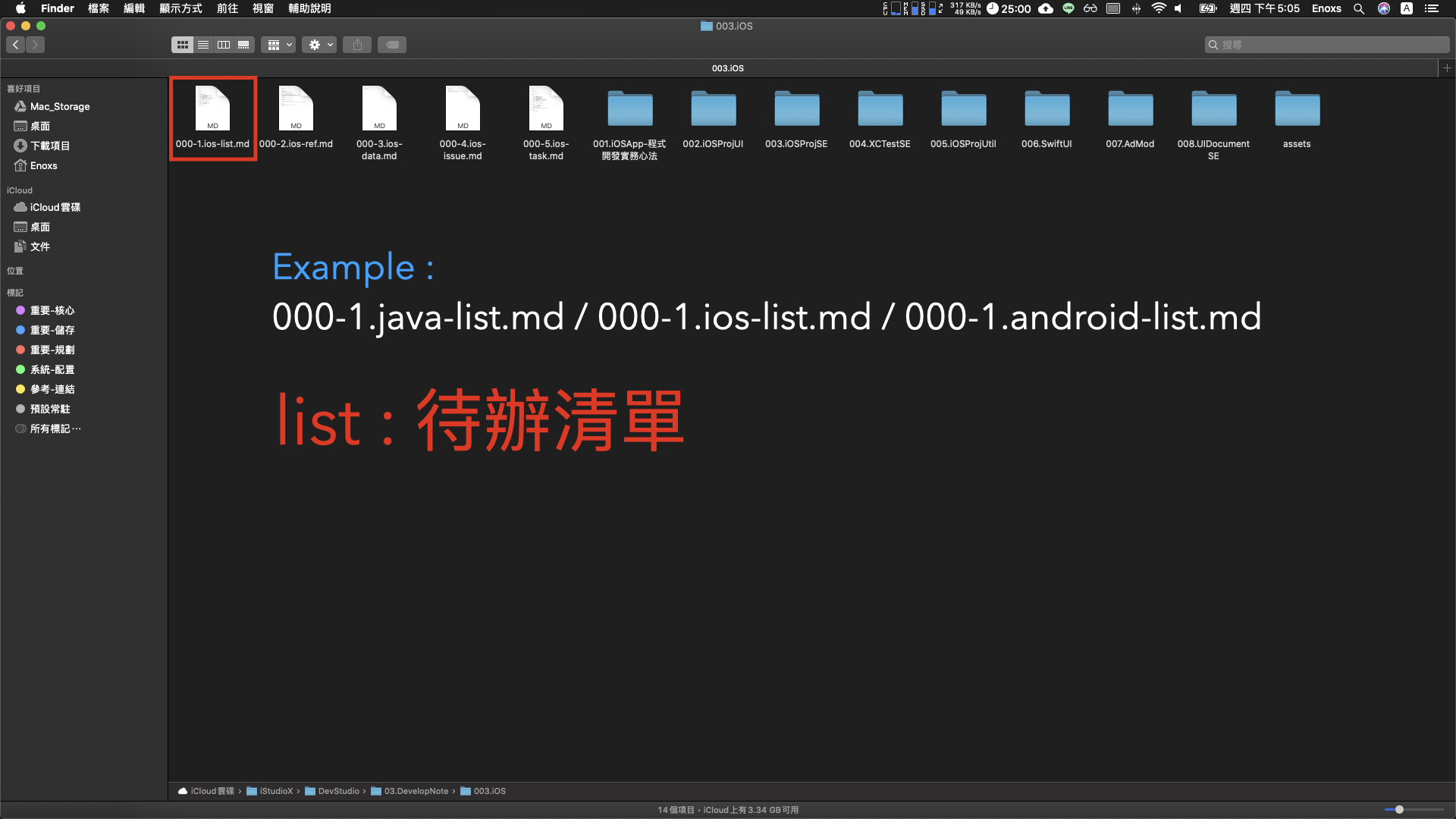Image resolution: width=1456 pixels, height=819 pixels.
Task: Open Spotlight search in menu bar
Action: [x=1359, y=8]
